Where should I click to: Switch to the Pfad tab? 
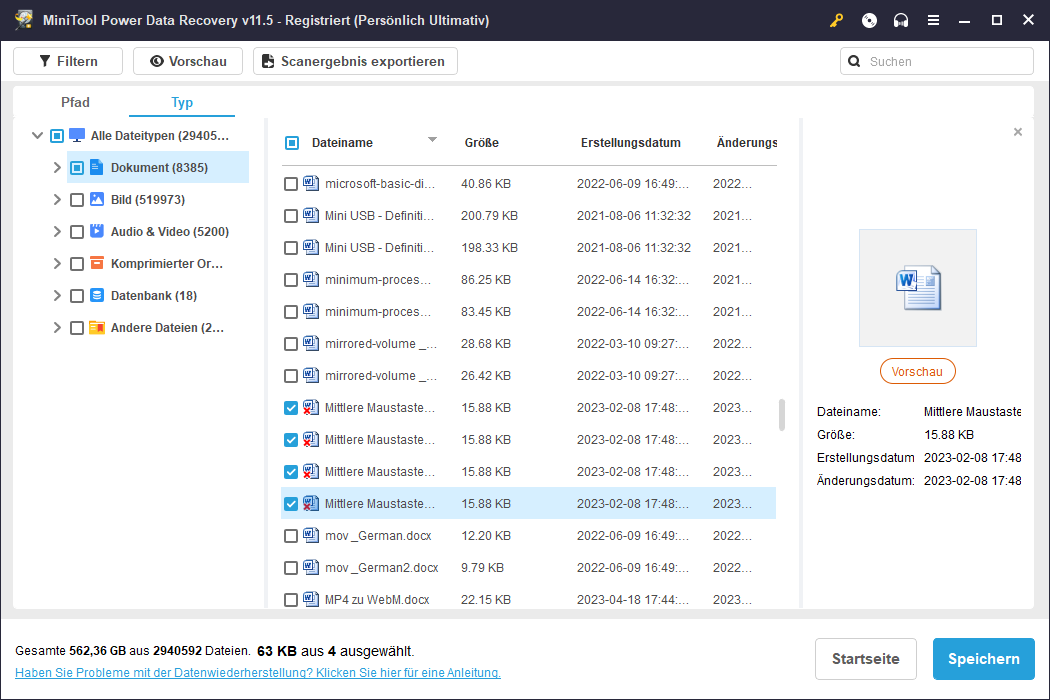[75, 102]
